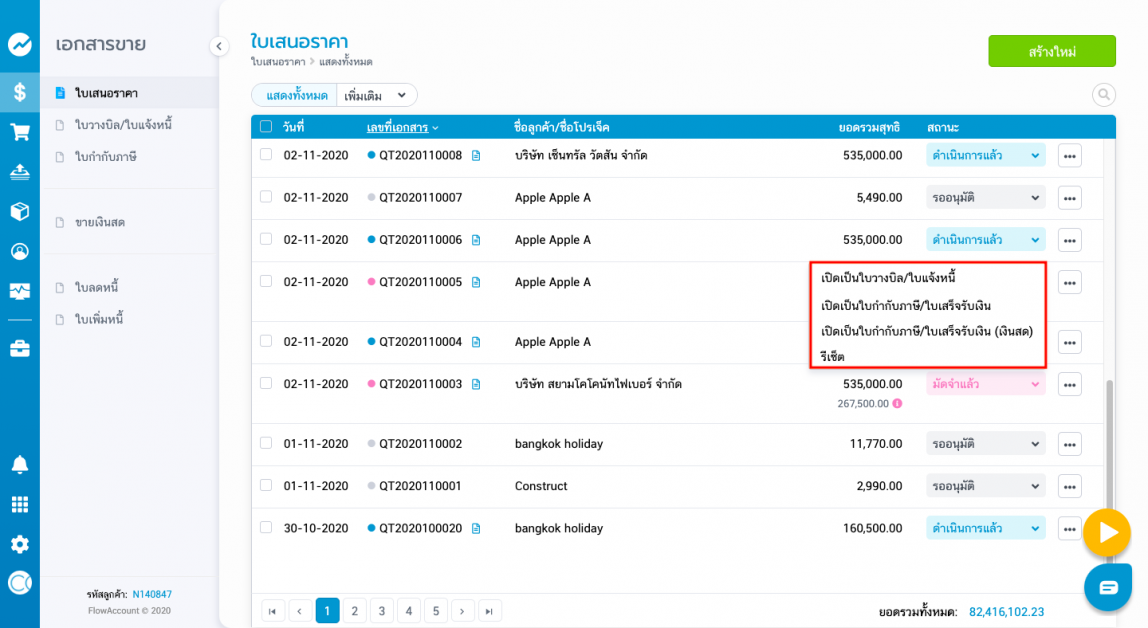1148x628 pixels.
Task: Open ใบวางบิล/ใบแจ้งหนี้ in sidebar
Action: coord(124,124)
